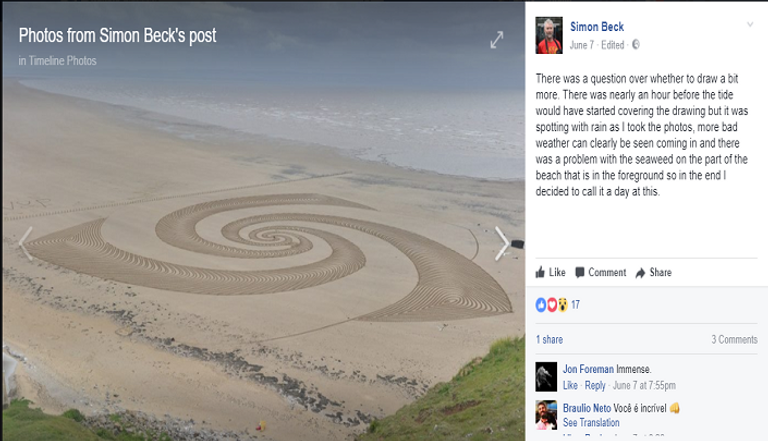Like Jon Foreman's comment
The image size is (768, 441).
(x=570, y=386)
